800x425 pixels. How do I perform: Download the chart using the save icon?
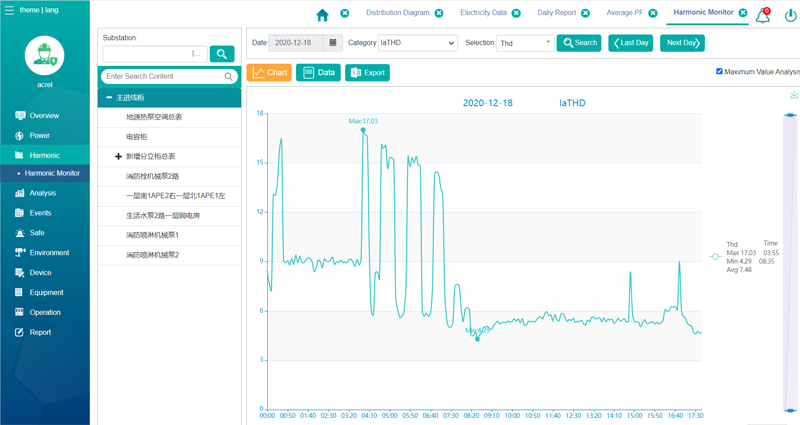[794, 95]
